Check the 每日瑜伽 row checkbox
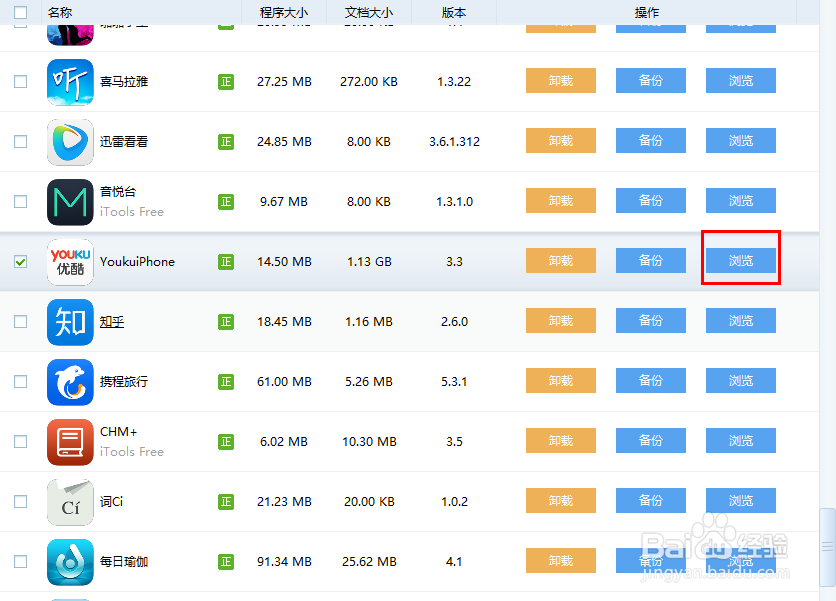836x601 pixels. 20,562
